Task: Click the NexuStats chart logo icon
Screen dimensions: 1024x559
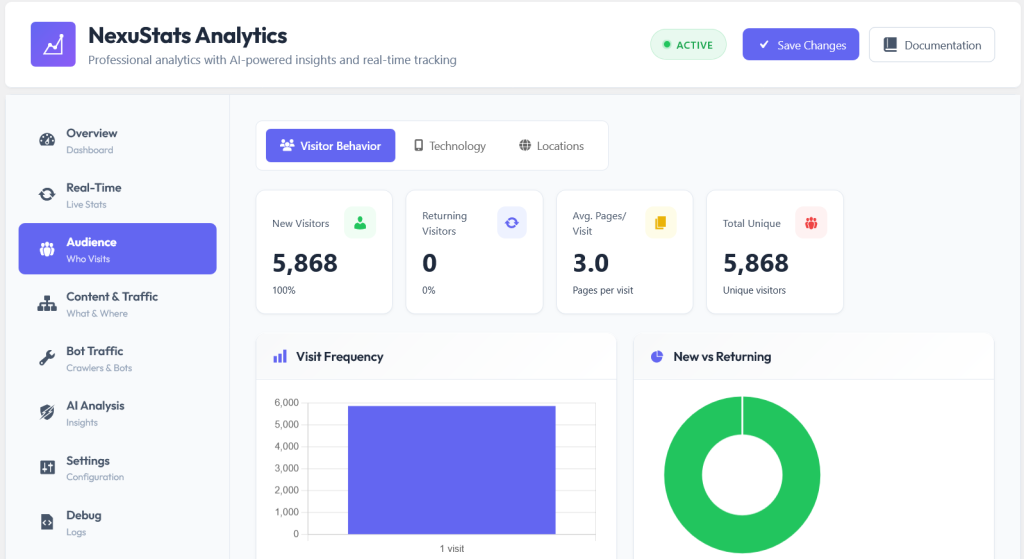Action: (x=53, y=44)
